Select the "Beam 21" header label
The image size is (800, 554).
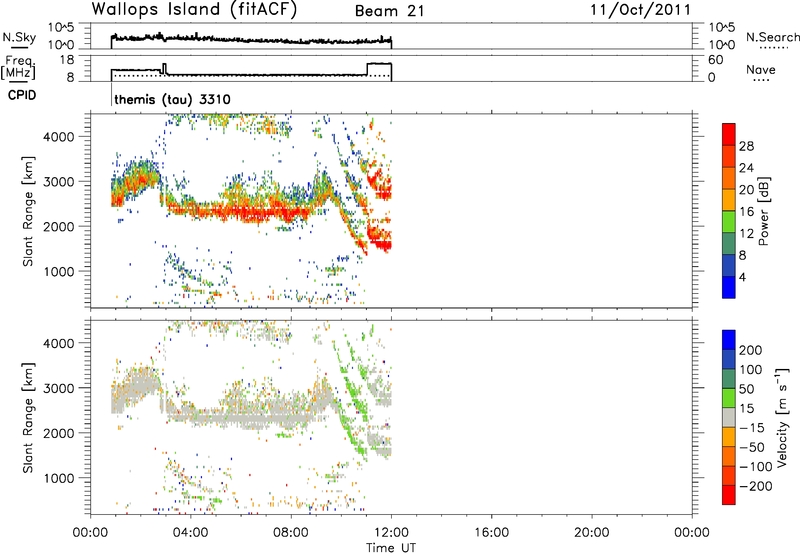389,11
